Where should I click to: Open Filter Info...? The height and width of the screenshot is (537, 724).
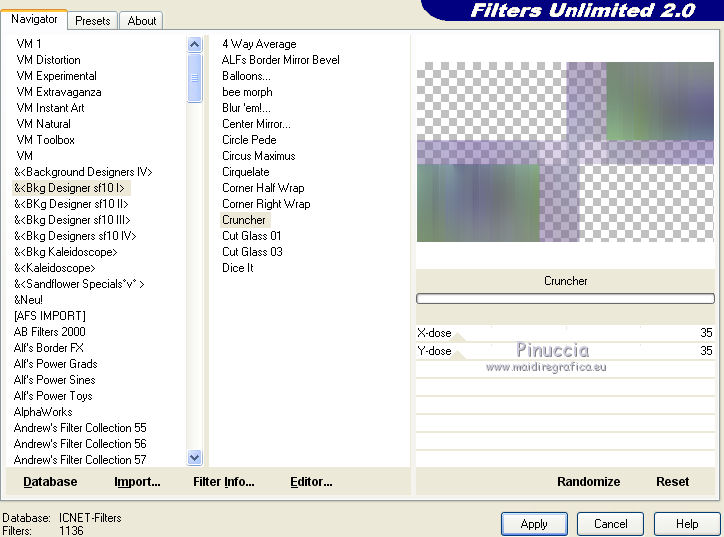[x=223, y=482]
